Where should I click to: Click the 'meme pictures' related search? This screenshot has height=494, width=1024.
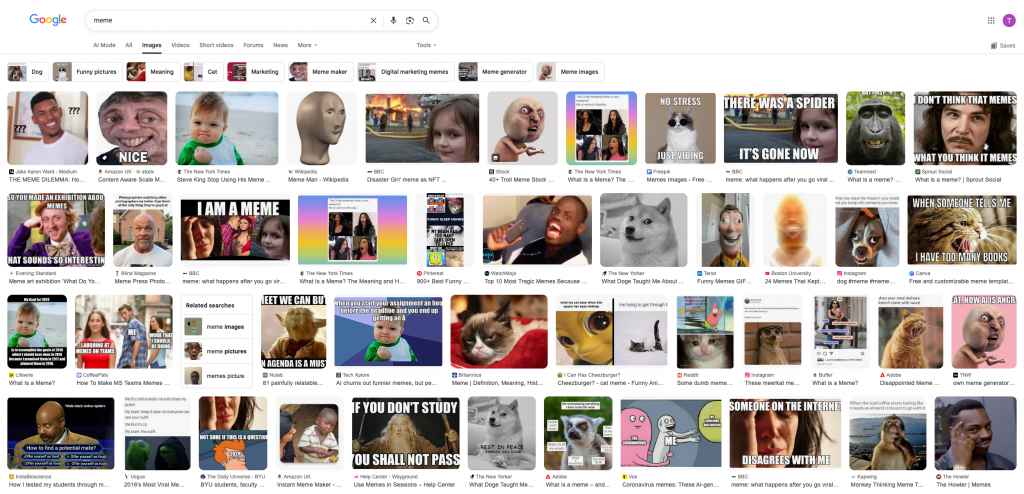point(224,351)
